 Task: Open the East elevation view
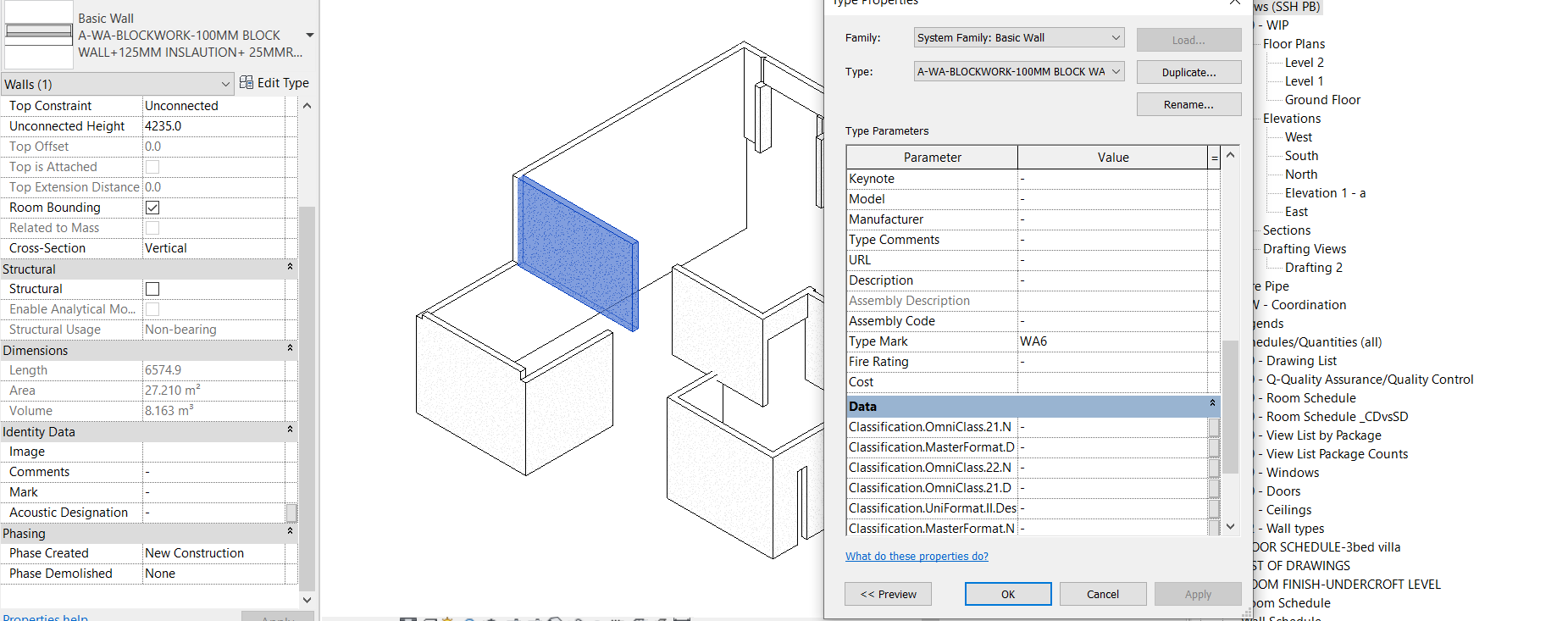1296,212
